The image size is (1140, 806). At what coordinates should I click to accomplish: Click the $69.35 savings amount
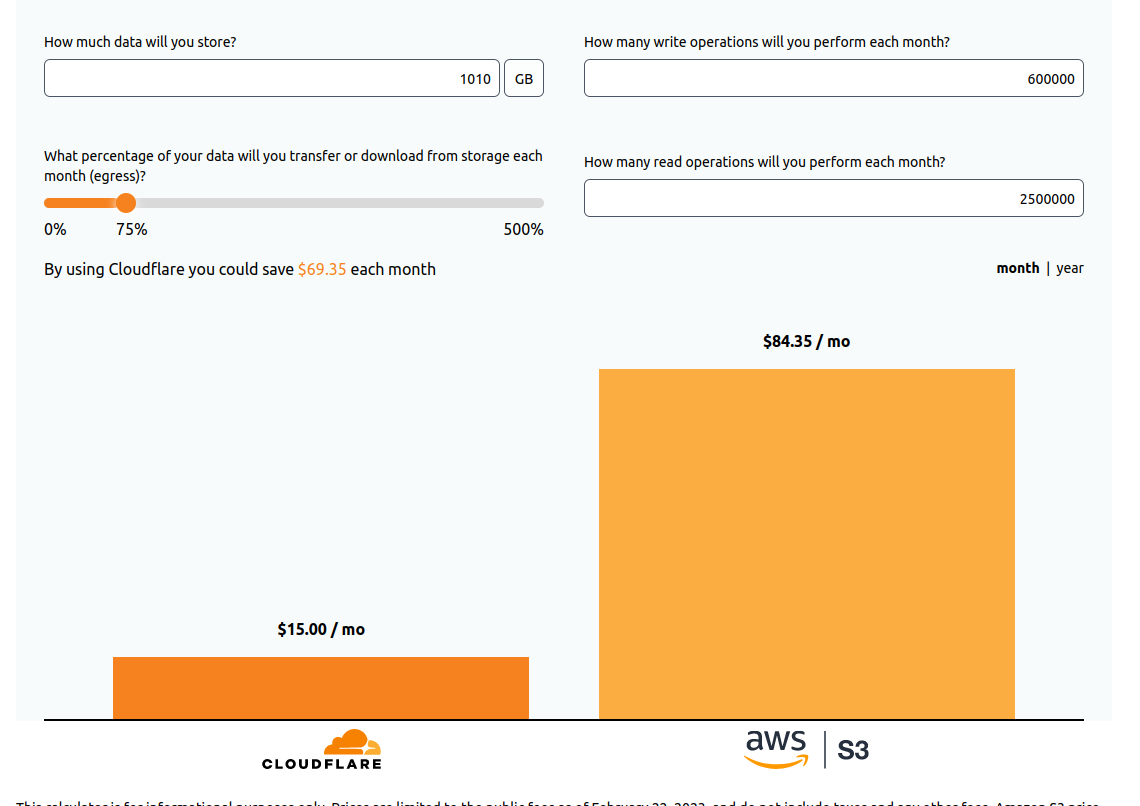pyautogui.click(x=322, y=269)
